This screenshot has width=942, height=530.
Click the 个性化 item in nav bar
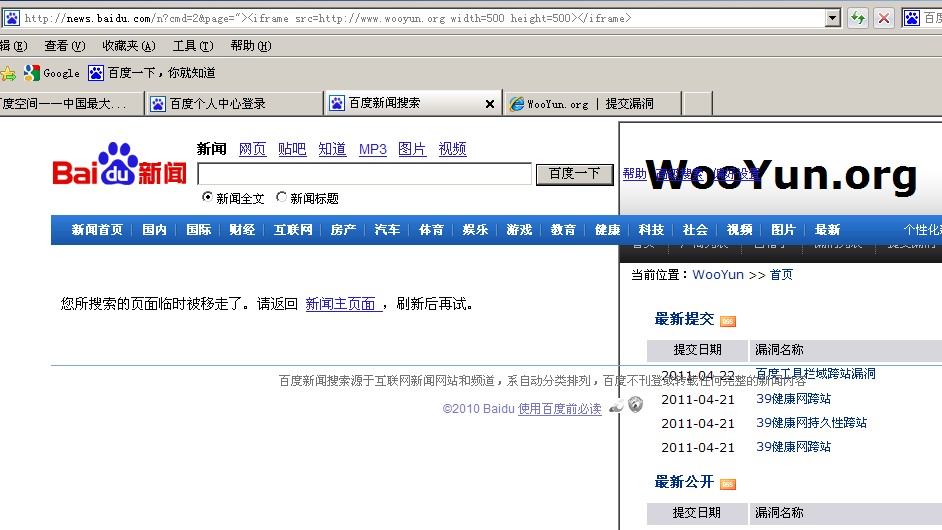click(923, 230)
